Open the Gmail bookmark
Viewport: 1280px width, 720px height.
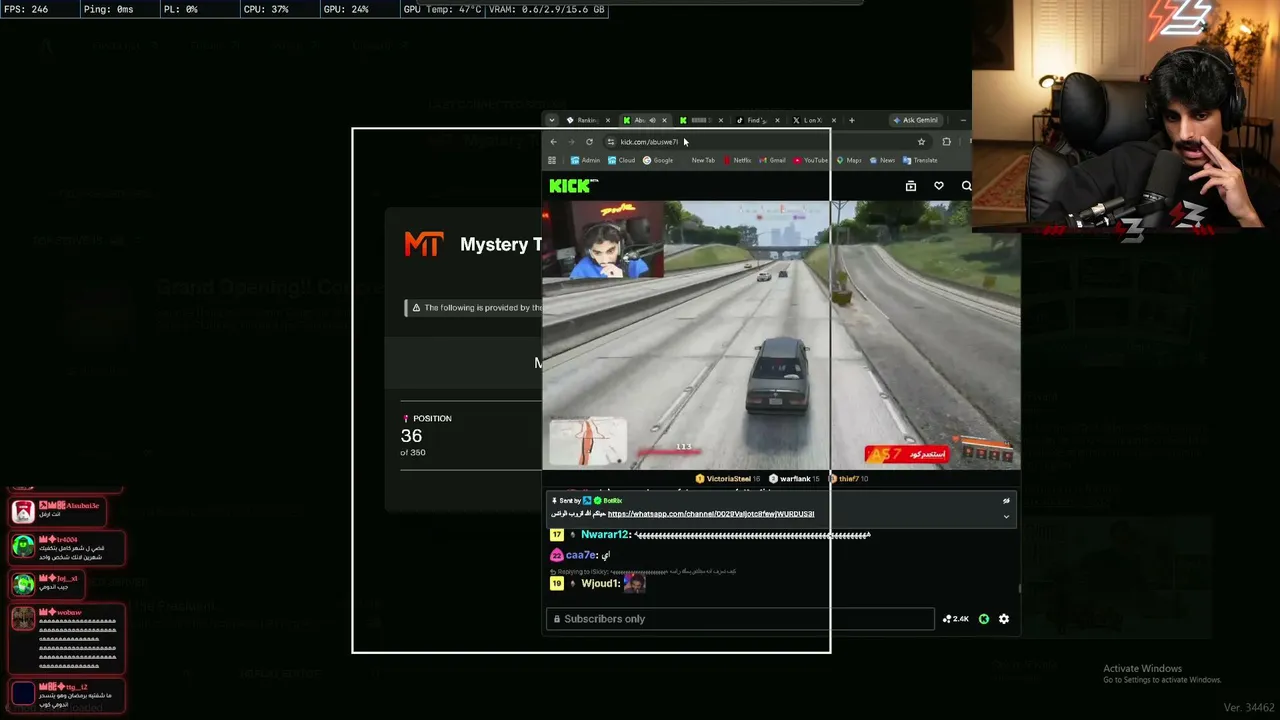click(773, 160)
